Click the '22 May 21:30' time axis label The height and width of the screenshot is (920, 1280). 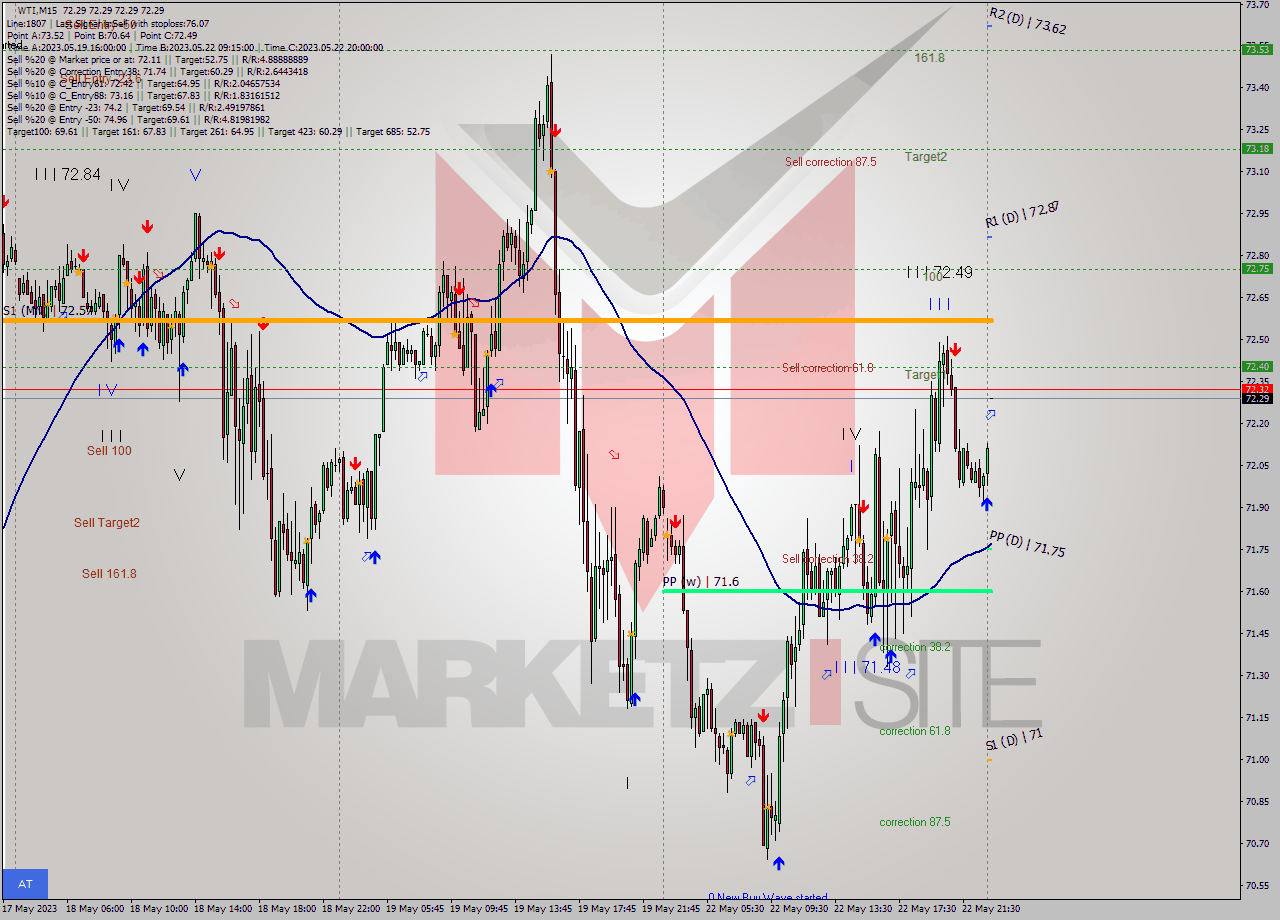coord(990,909)
